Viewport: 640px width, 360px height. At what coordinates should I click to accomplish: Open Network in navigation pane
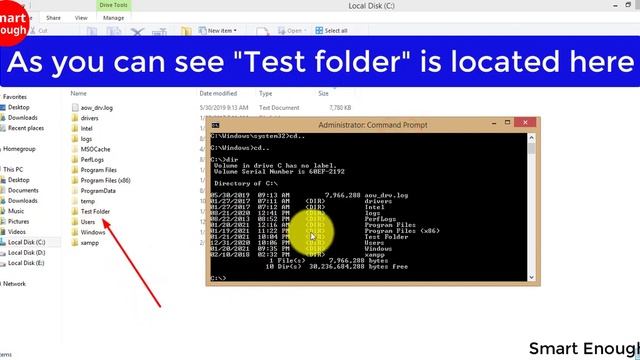14,284
